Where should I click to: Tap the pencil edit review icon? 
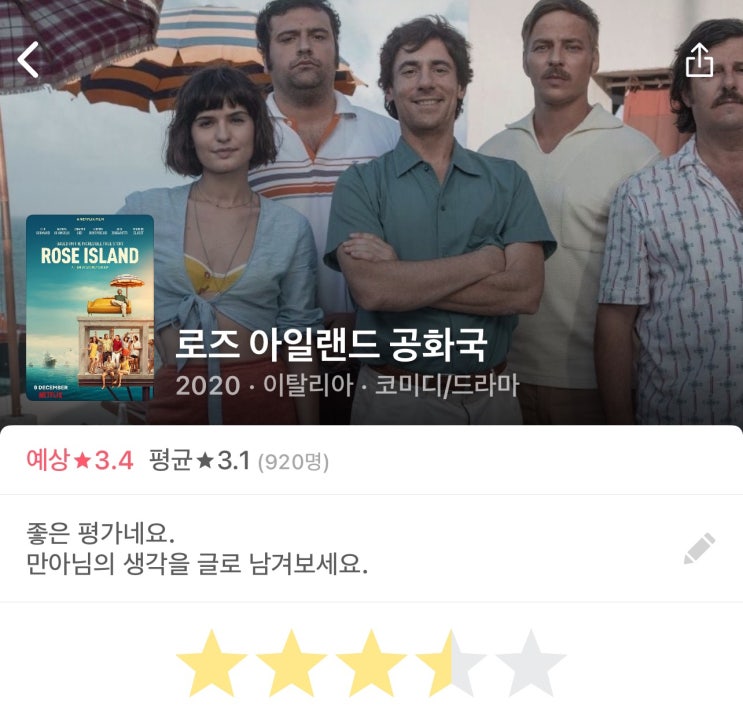pos(699,548)
